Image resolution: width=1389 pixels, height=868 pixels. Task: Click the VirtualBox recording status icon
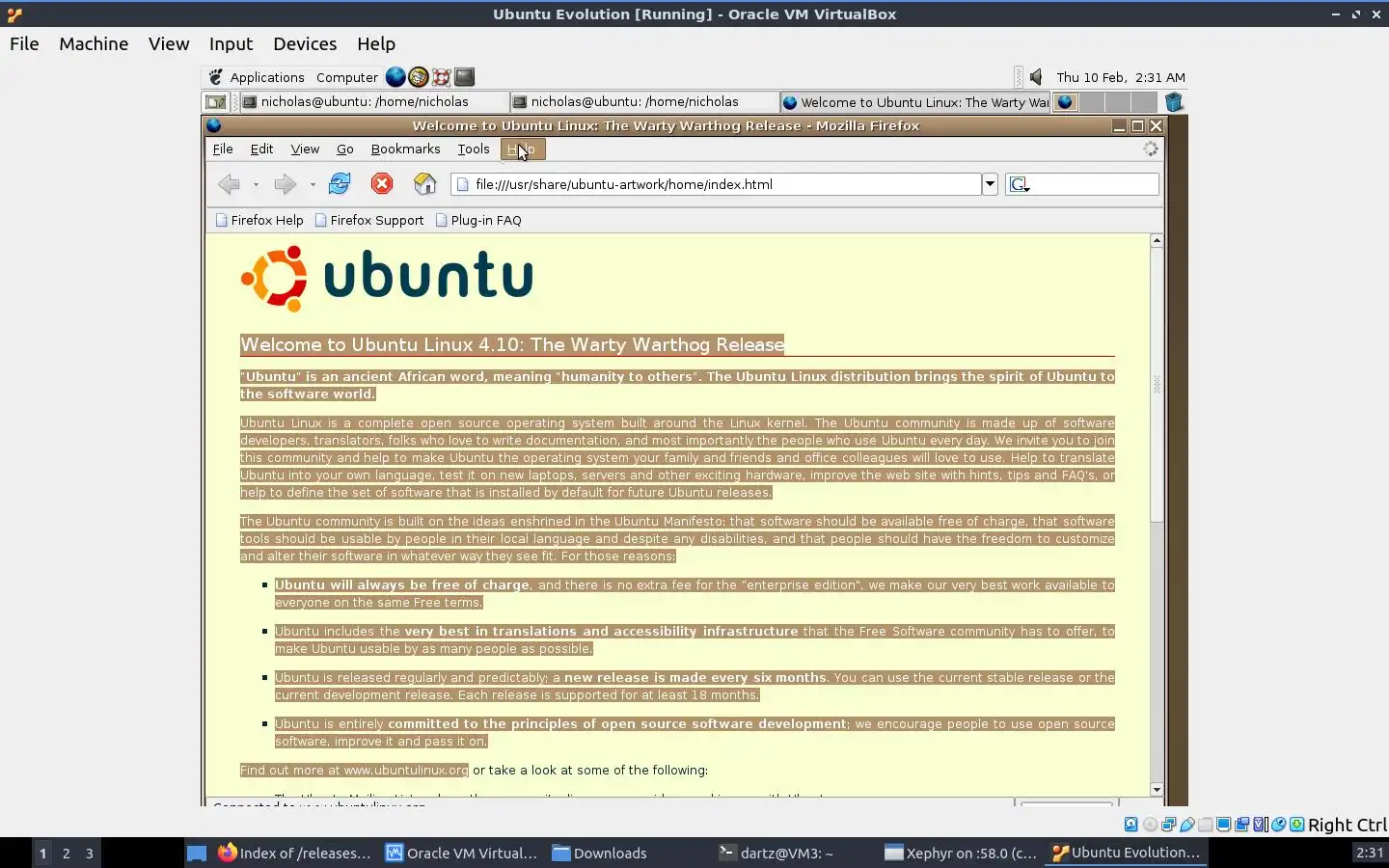point(1242,825)
